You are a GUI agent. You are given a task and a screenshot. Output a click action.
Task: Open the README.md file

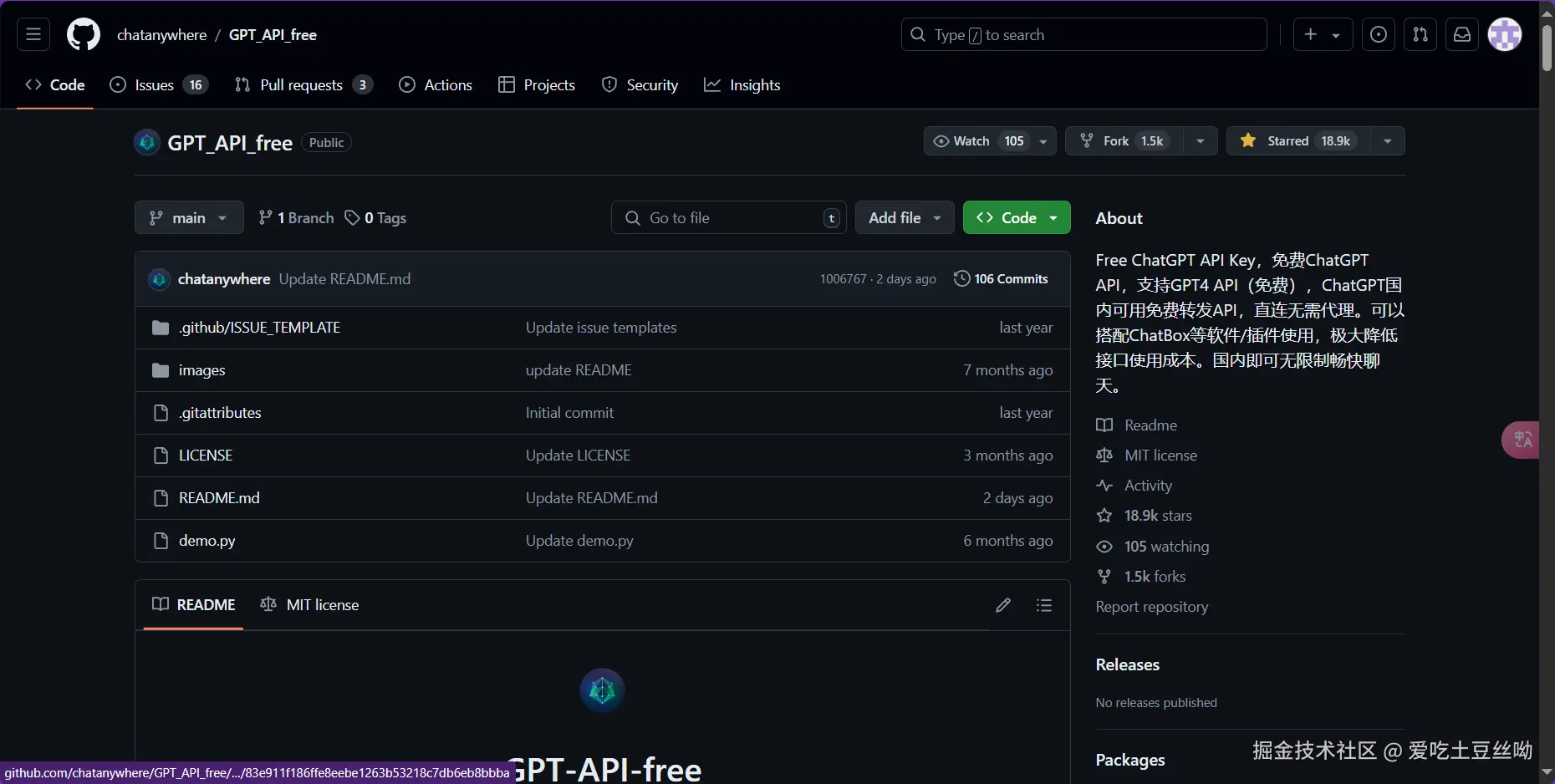click(x=219, y=498)
